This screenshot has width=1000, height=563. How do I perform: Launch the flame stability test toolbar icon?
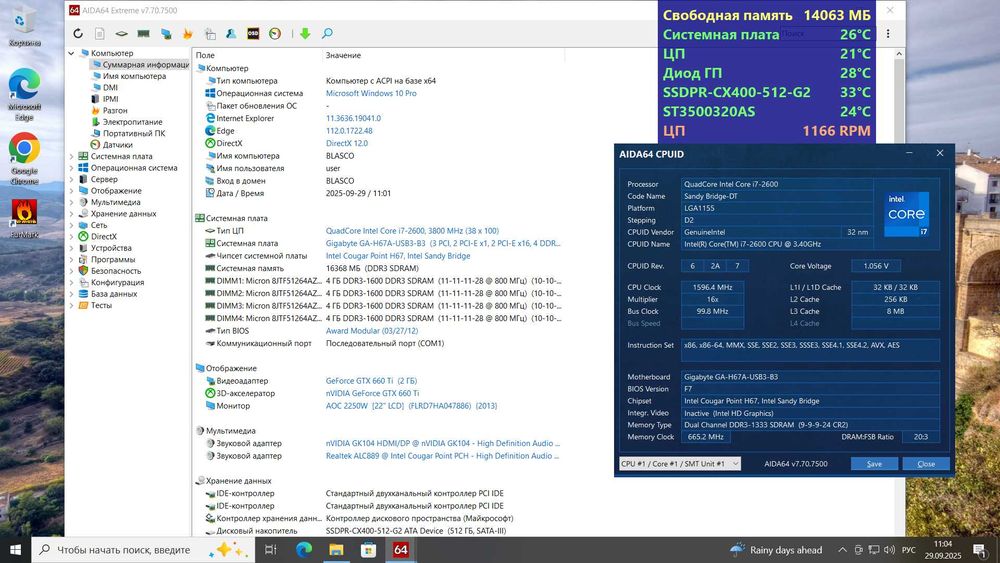[x=188, y=34]
